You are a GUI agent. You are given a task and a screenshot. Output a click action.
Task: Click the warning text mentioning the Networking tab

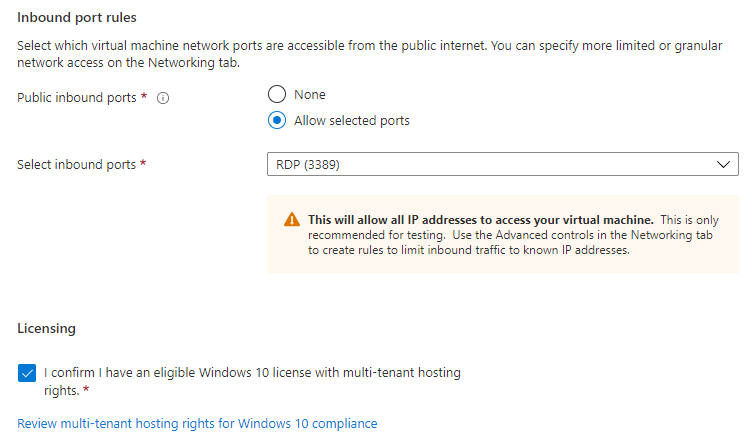(x=510, y=235)
